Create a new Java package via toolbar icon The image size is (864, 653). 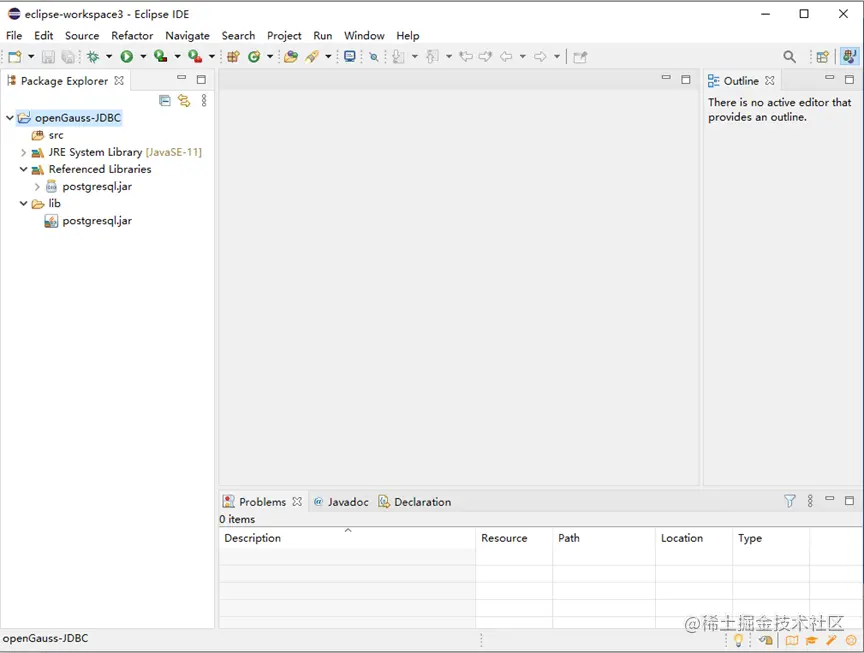pos(233,56)
